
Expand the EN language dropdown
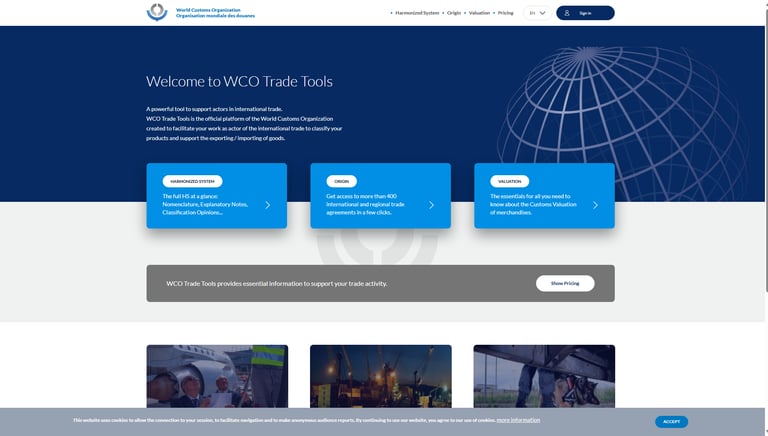pos(537,13)
